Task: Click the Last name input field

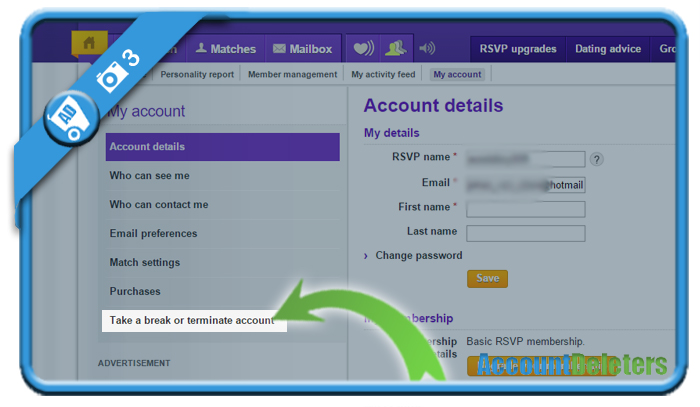Action: [525, 233]
